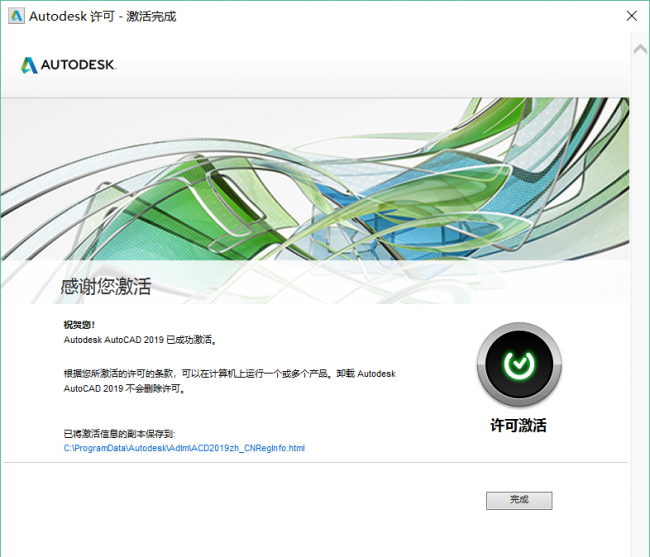The height and width of the screenshot is (557, 650).
Task: Click the 完成 button
Action: click(x=519, y=500)
